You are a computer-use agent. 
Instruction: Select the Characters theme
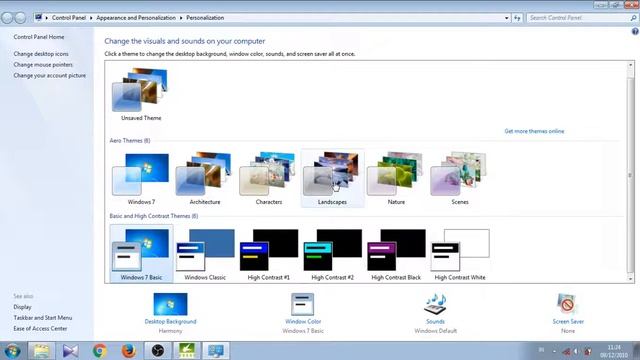pyautogui.click(x=269, y=179)
